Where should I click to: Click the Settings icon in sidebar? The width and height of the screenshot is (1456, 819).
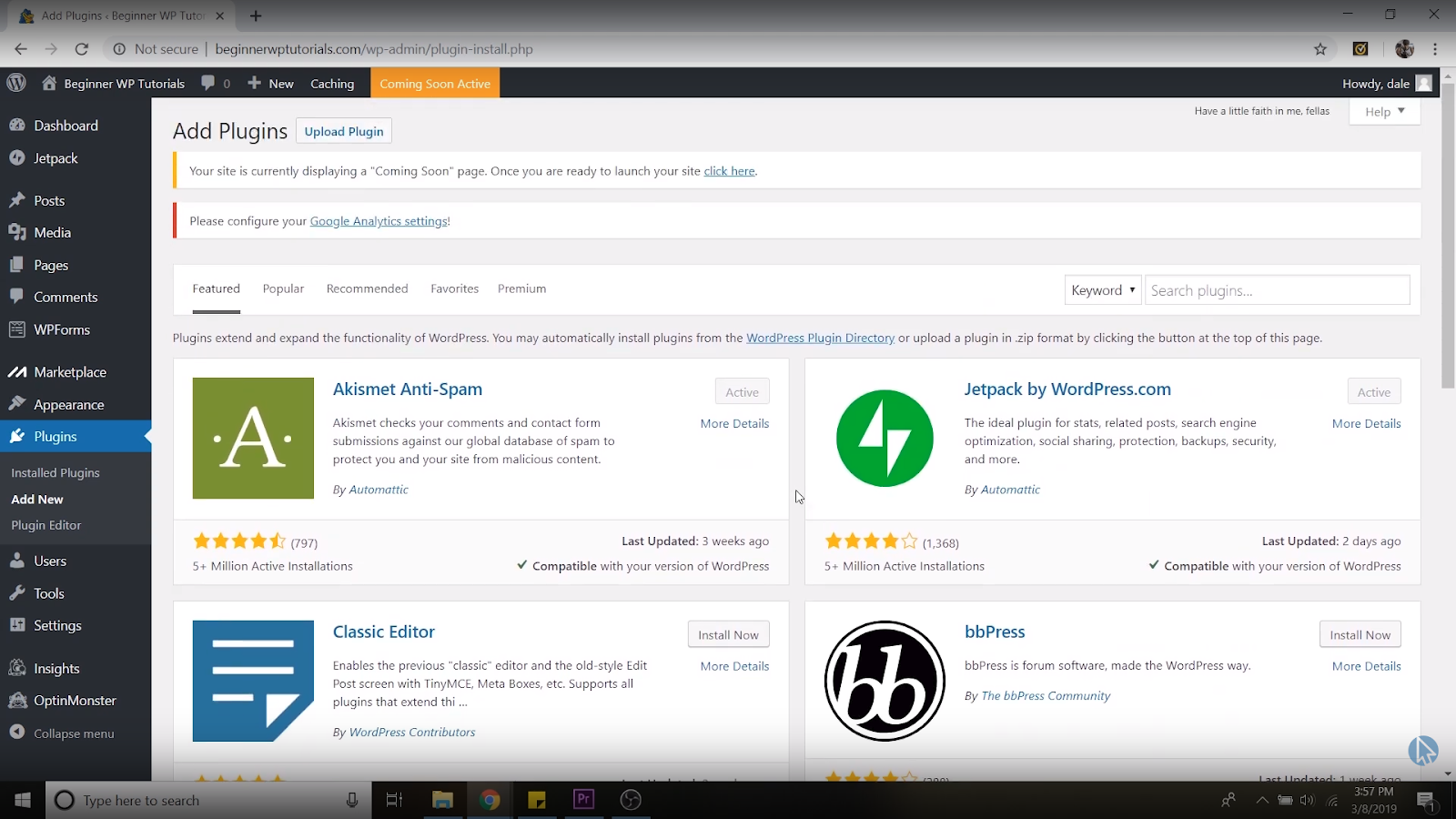click(17, 625)
